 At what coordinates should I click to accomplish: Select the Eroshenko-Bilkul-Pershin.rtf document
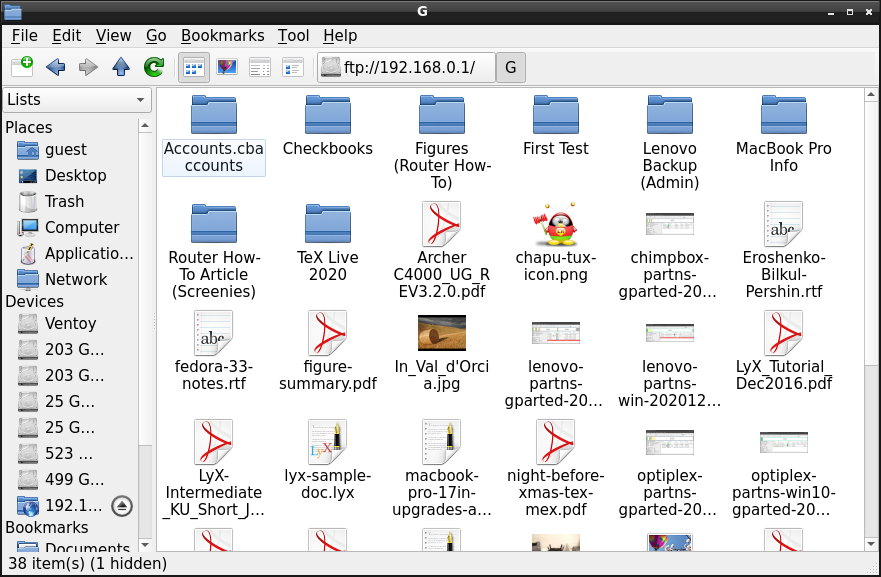784,251
